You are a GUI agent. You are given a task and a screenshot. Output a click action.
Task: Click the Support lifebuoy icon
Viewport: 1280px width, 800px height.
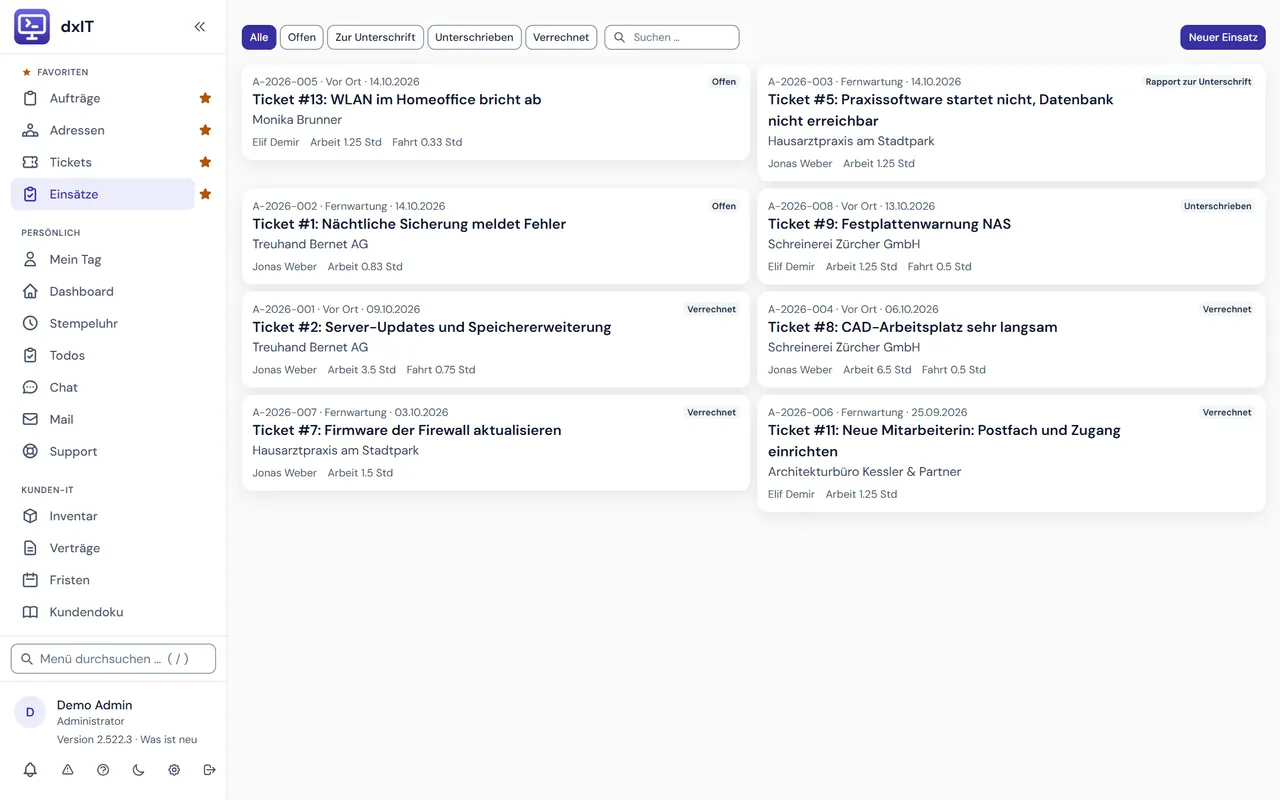pyautogui.click(x=30, y=451)
